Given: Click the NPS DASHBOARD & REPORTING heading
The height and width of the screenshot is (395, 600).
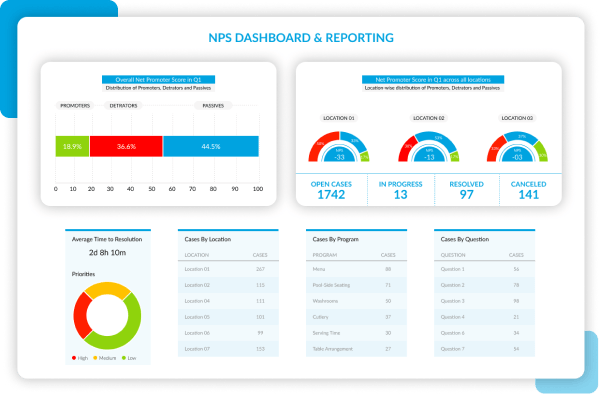Looking at the screenshot, I should (301, 38).
